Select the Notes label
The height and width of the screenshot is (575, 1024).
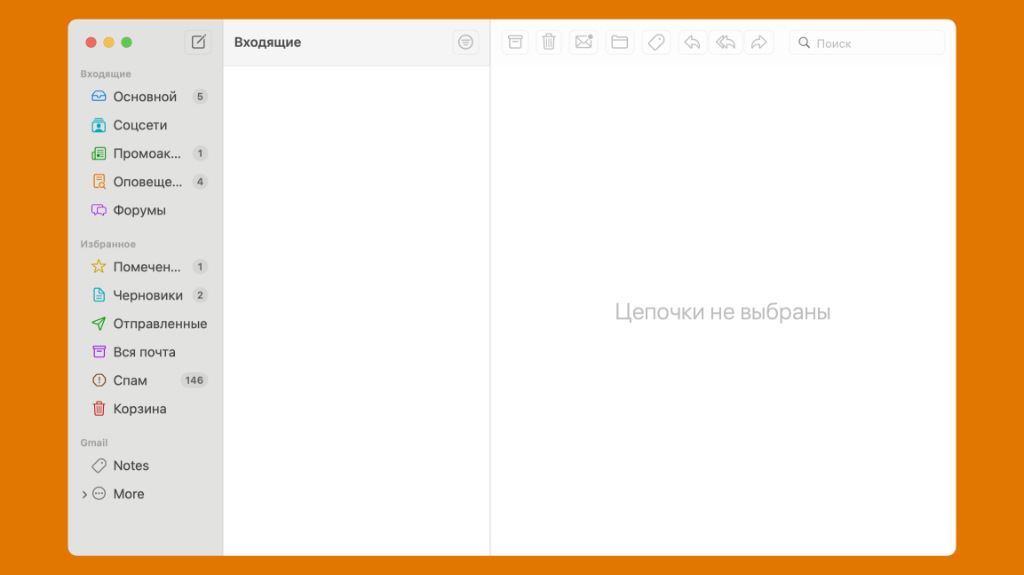[130, 465]
